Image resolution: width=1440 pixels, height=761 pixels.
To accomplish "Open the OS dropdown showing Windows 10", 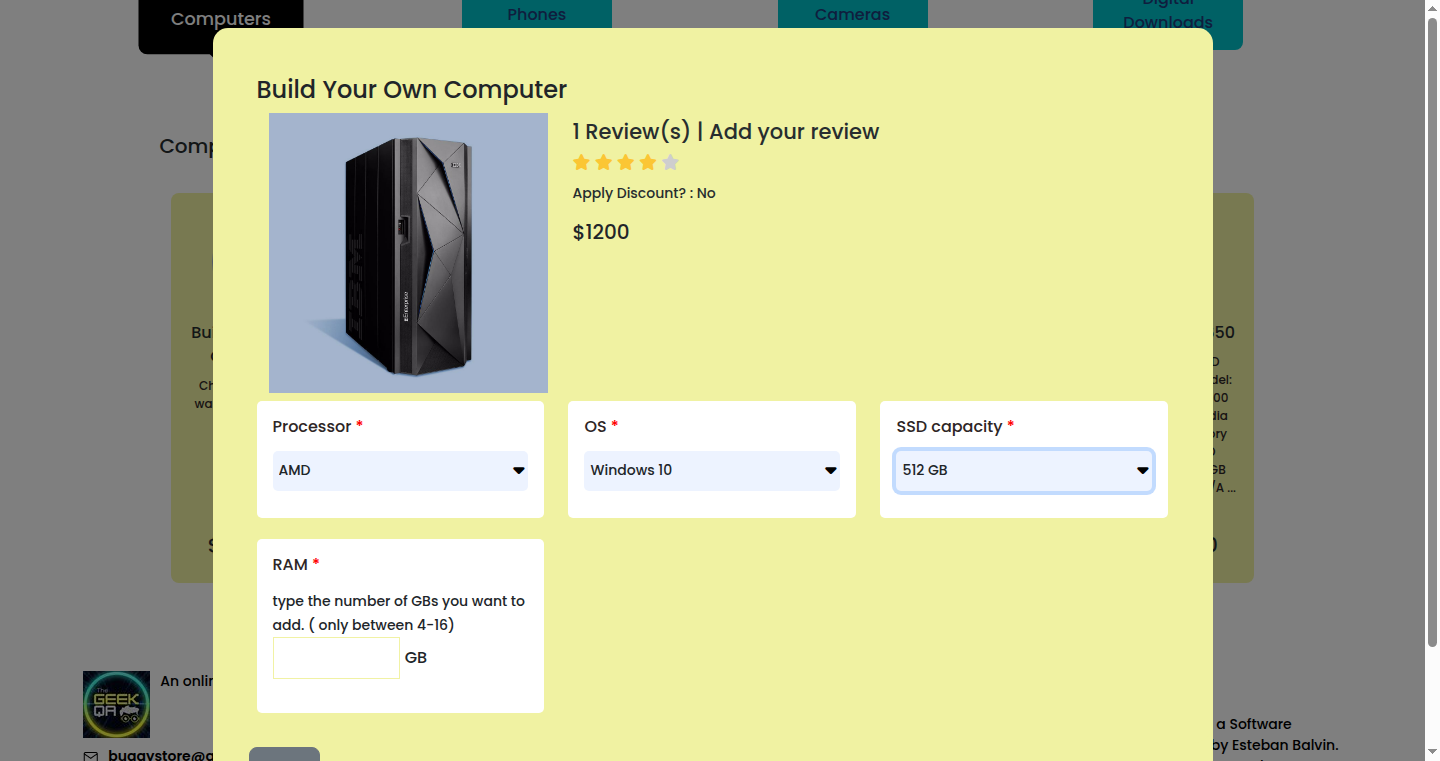I will pos(712,470).
